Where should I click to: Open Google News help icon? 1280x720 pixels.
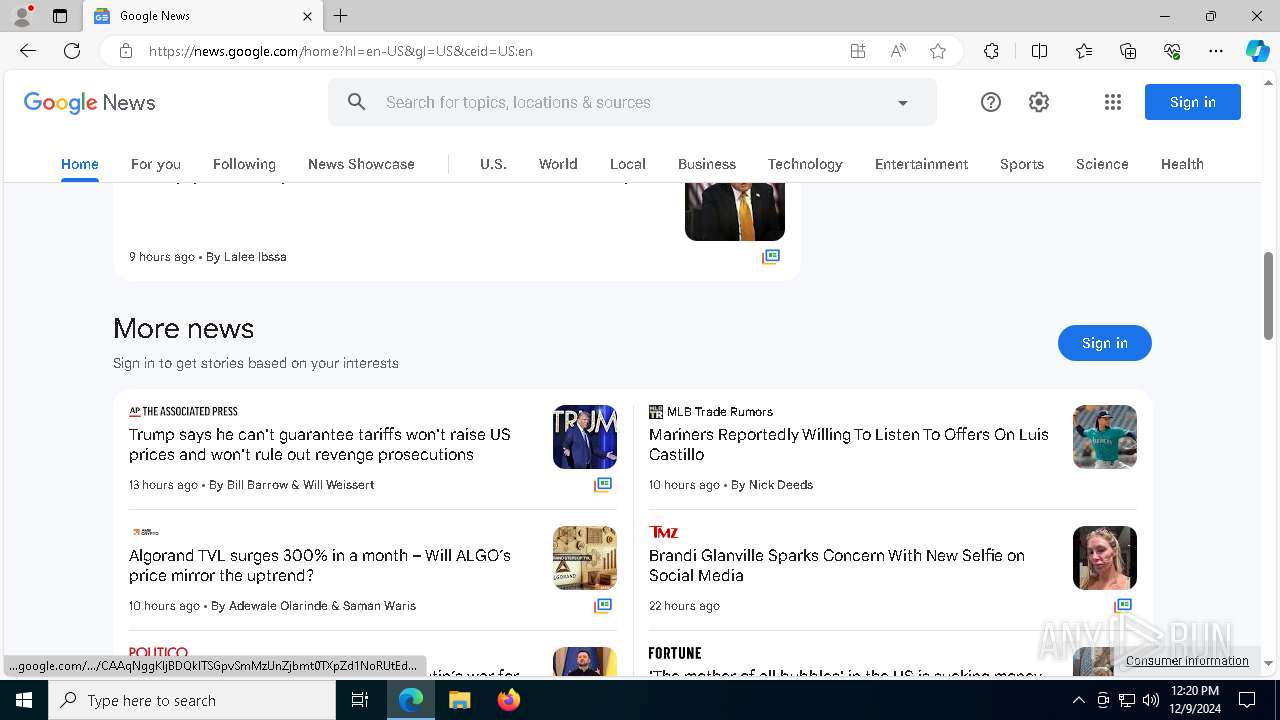coord(991,102)
